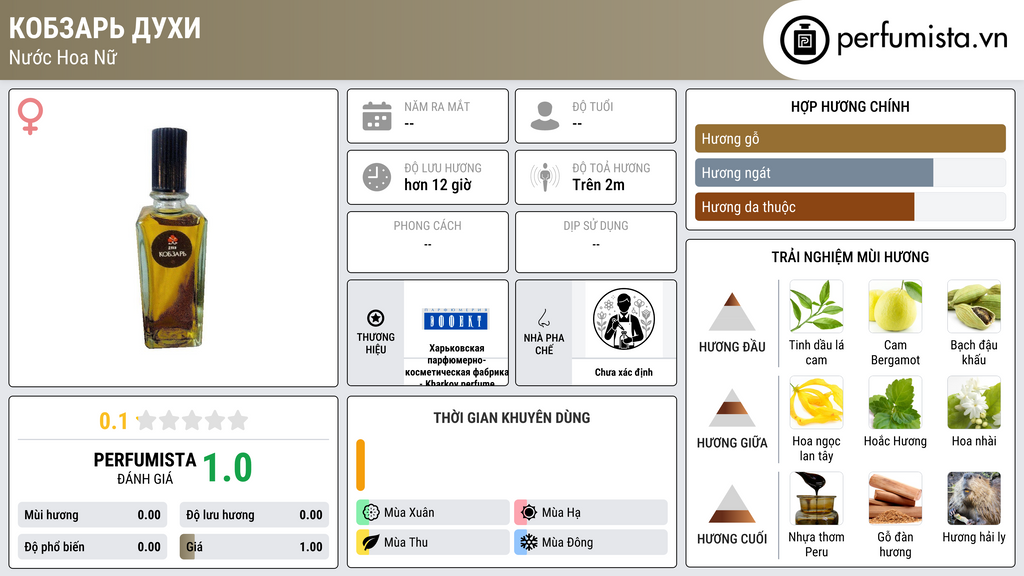Open the Bạch đậu khấu note image
1024x576 pixels.
(x=974, y=306)
